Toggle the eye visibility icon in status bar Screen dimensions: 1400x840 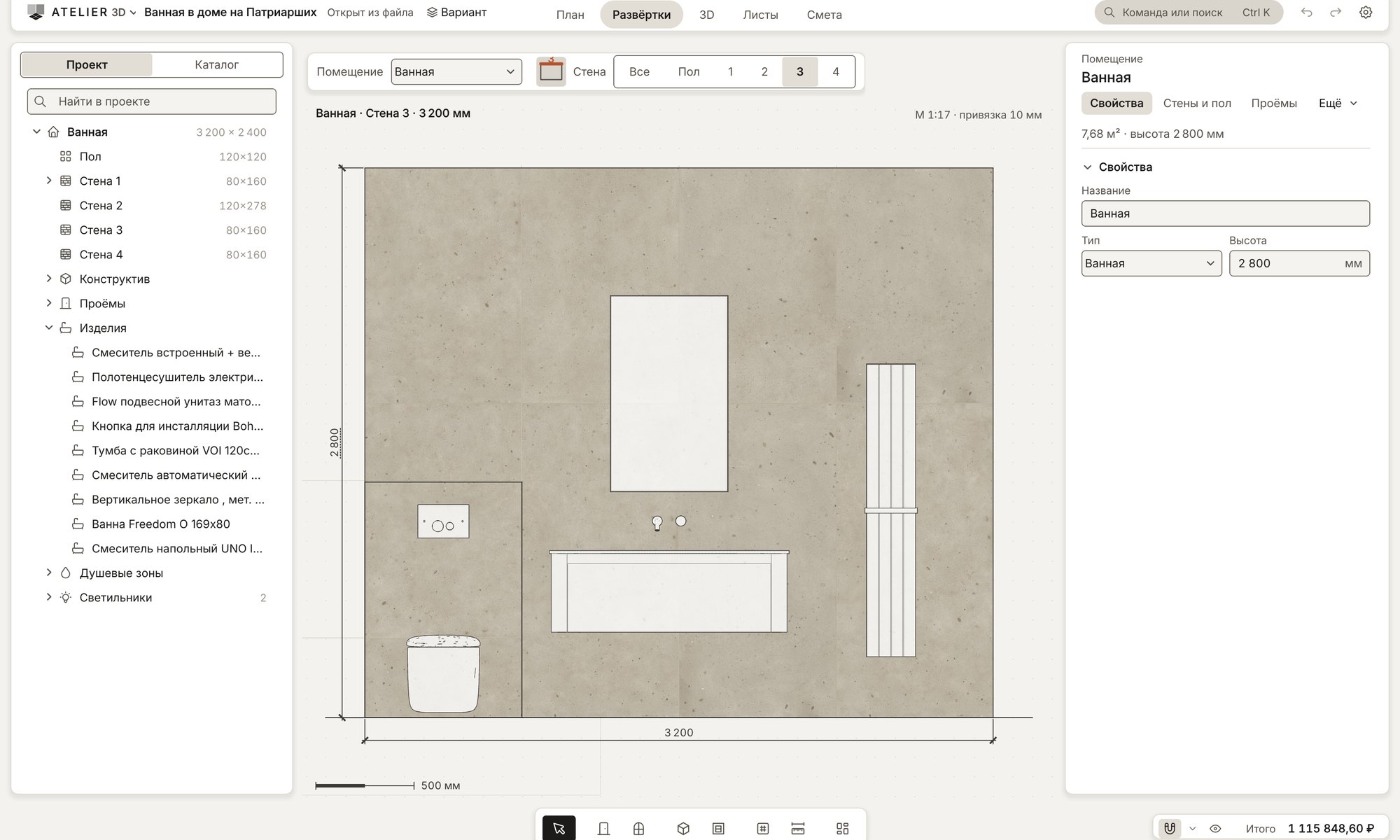click(1215, 829)
